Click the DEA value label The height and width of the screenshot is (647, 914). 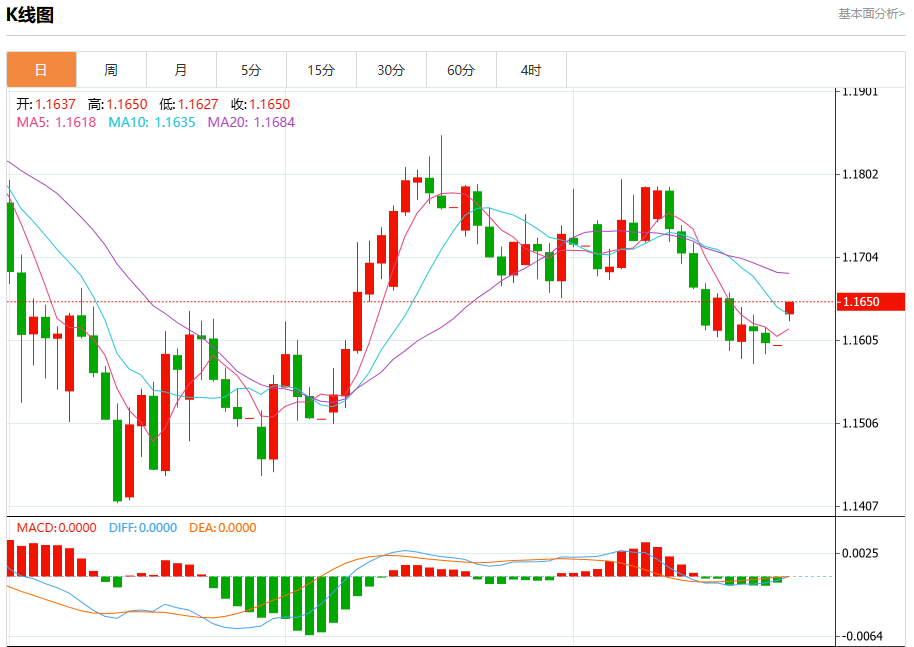point(223,528)
